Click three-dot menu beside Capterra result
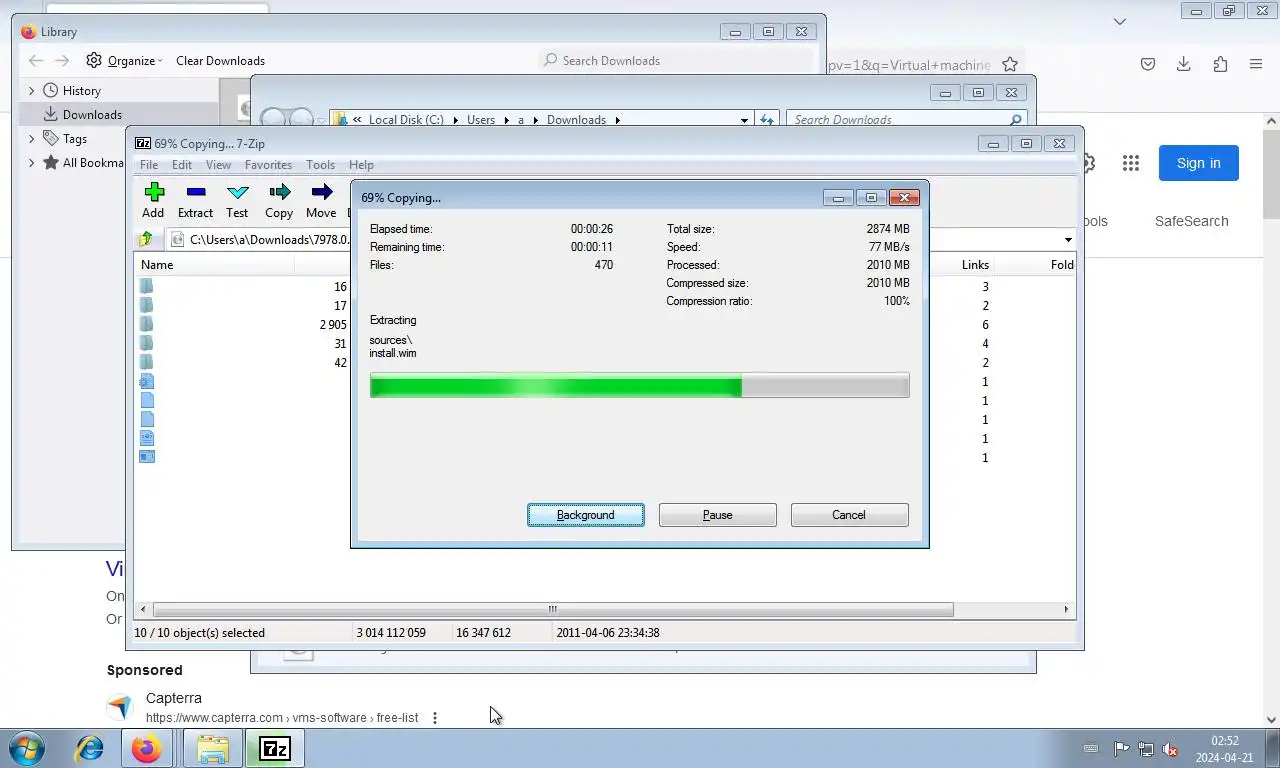 (434, 718)
